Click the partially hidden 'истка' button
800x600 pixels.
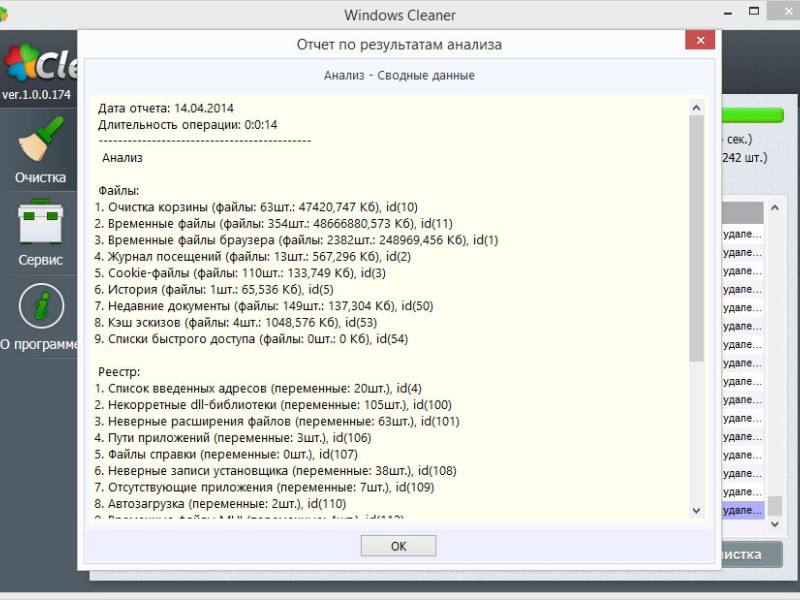click(752, 554)
